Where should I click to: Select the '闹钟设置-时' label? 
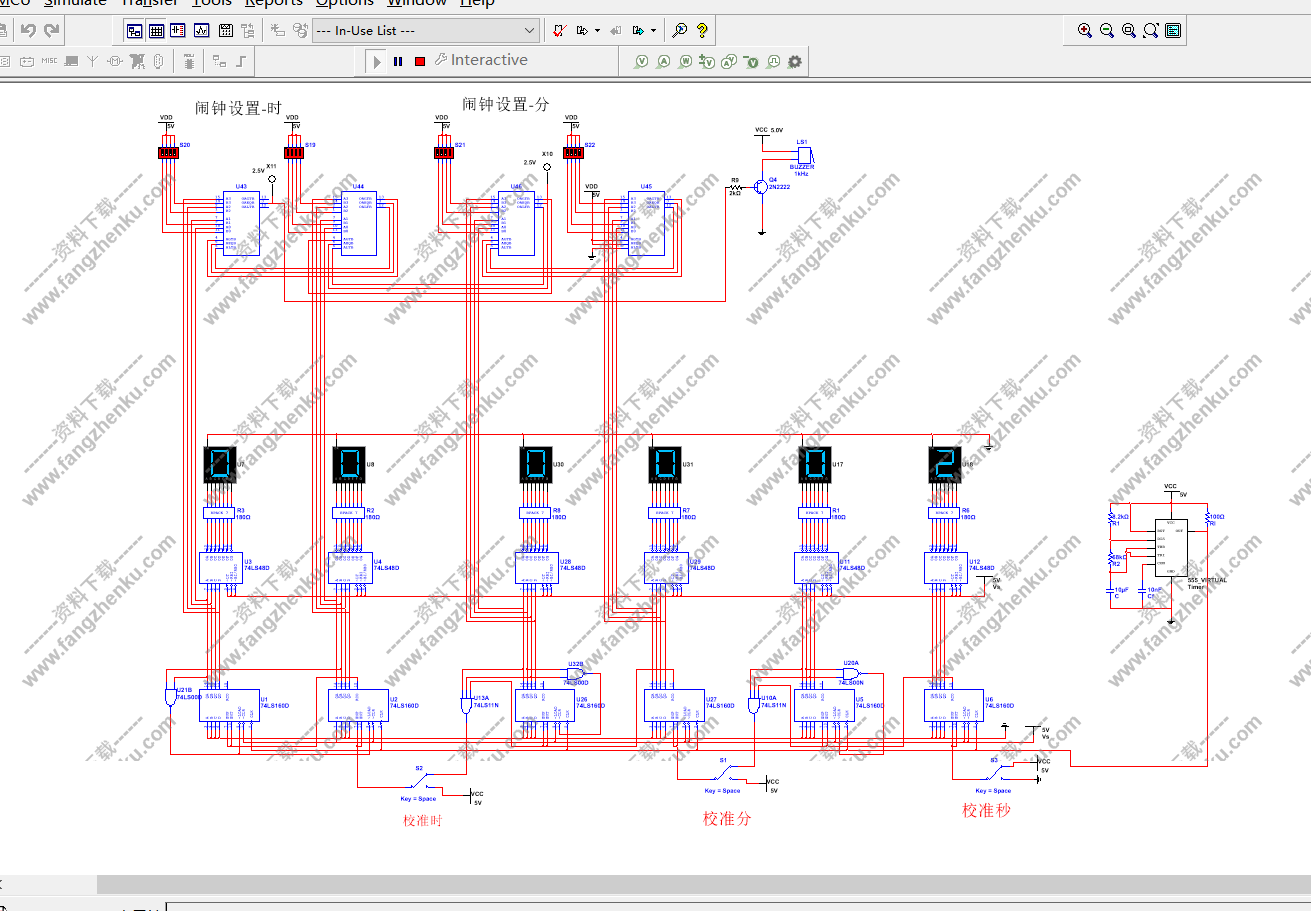(x=239, y=109)
